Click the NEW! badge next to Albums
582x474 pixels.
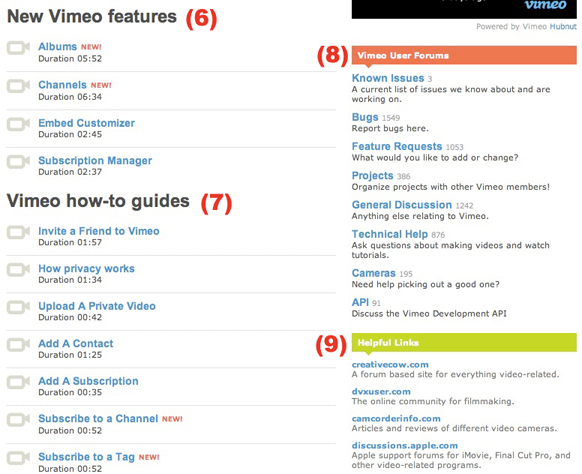[x=91, y=47]
